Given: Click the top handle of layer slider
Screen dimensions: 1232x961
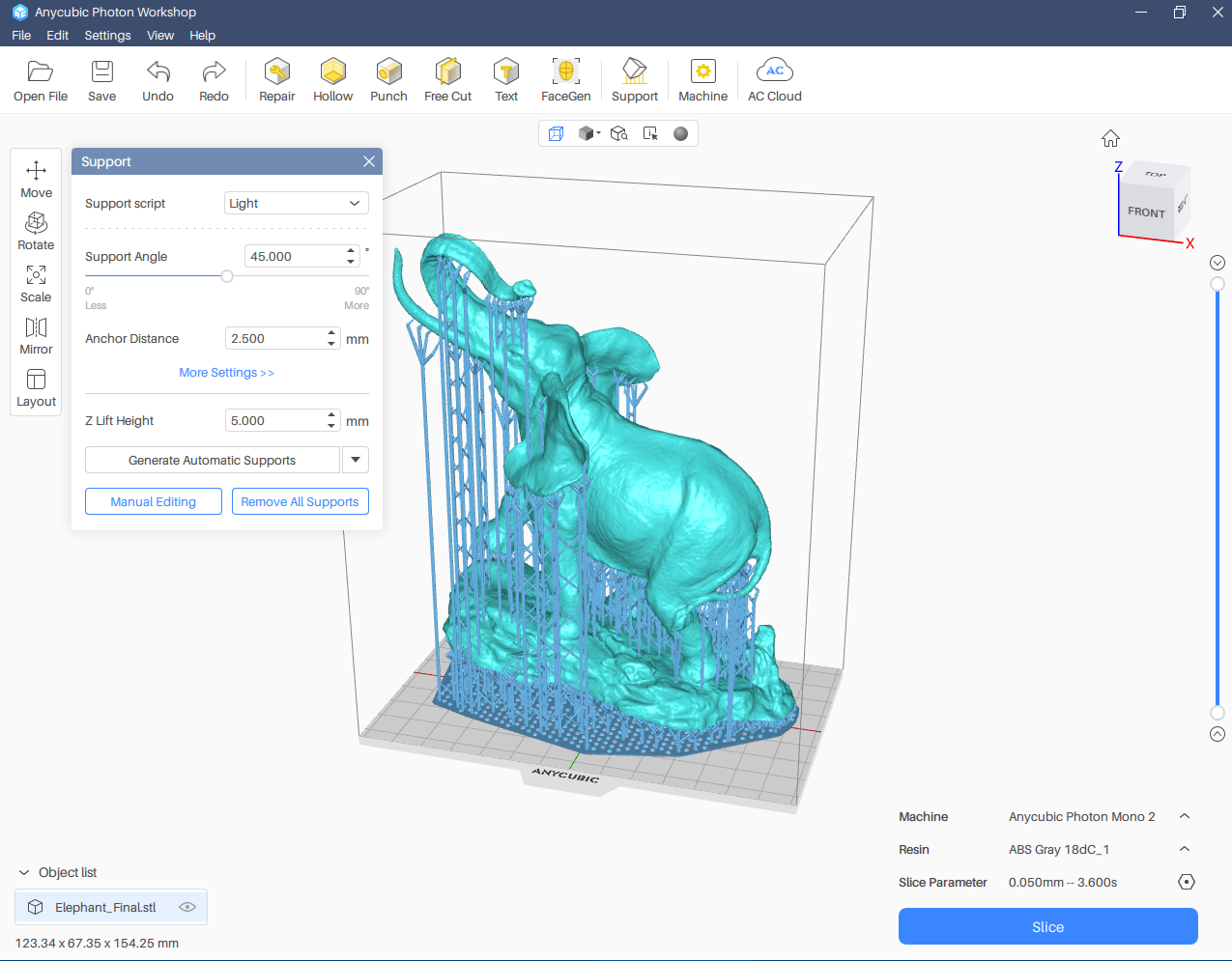Looking at the screenshot, I should (x=1218, y=284).
